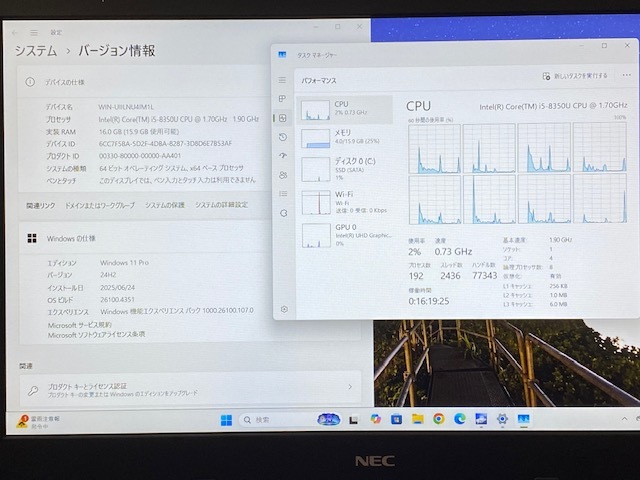
Task: Click the OS build value 26100.4351
Action: [118, 300]
